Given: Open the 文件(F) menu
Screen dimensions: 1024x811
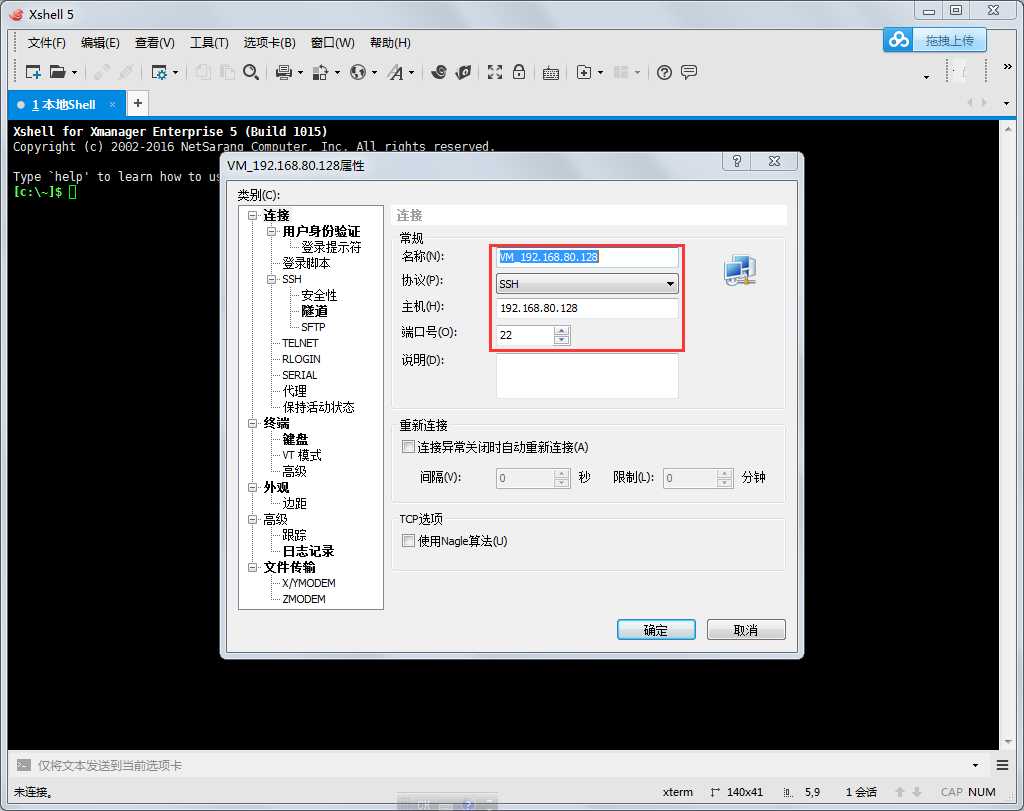Looking at the screenshot, I should (x=46, y=42).
